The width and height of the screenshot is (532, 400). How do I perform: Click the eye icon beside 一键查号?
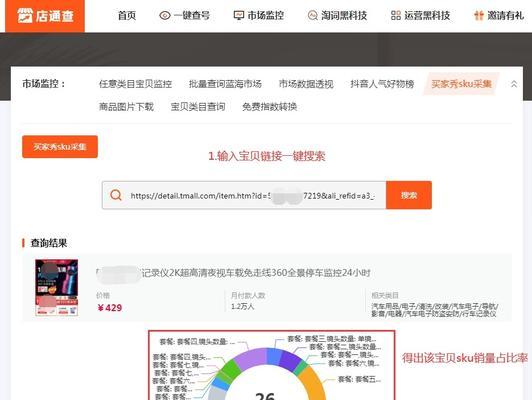[165, 16]
